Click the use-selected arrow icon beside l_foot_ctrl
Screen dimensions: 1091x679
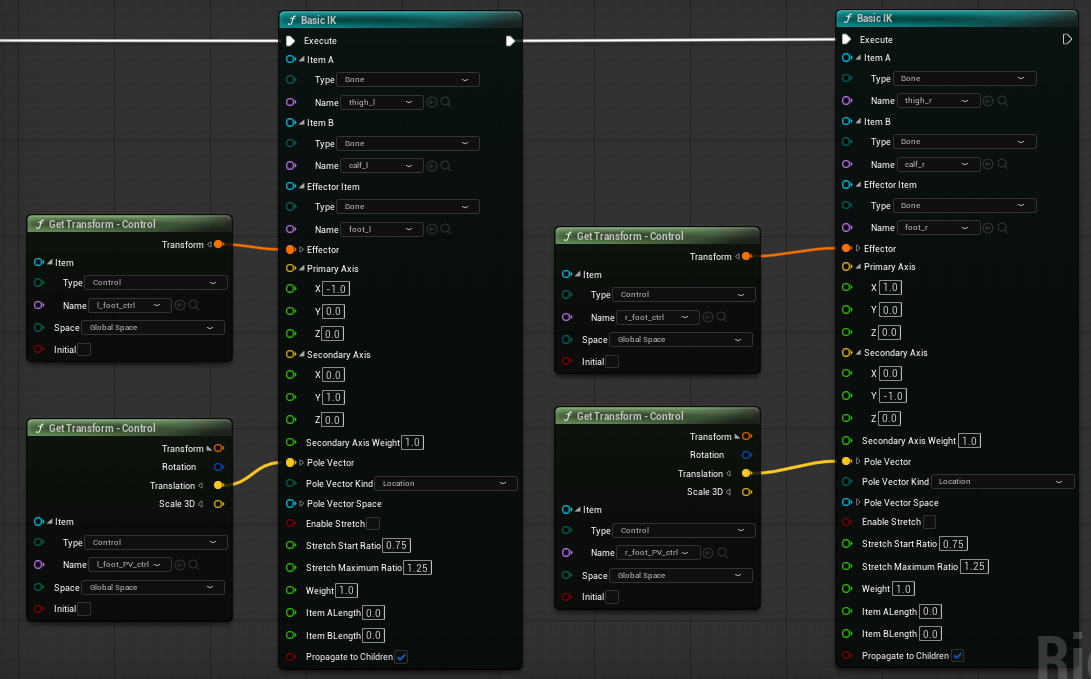180,305
